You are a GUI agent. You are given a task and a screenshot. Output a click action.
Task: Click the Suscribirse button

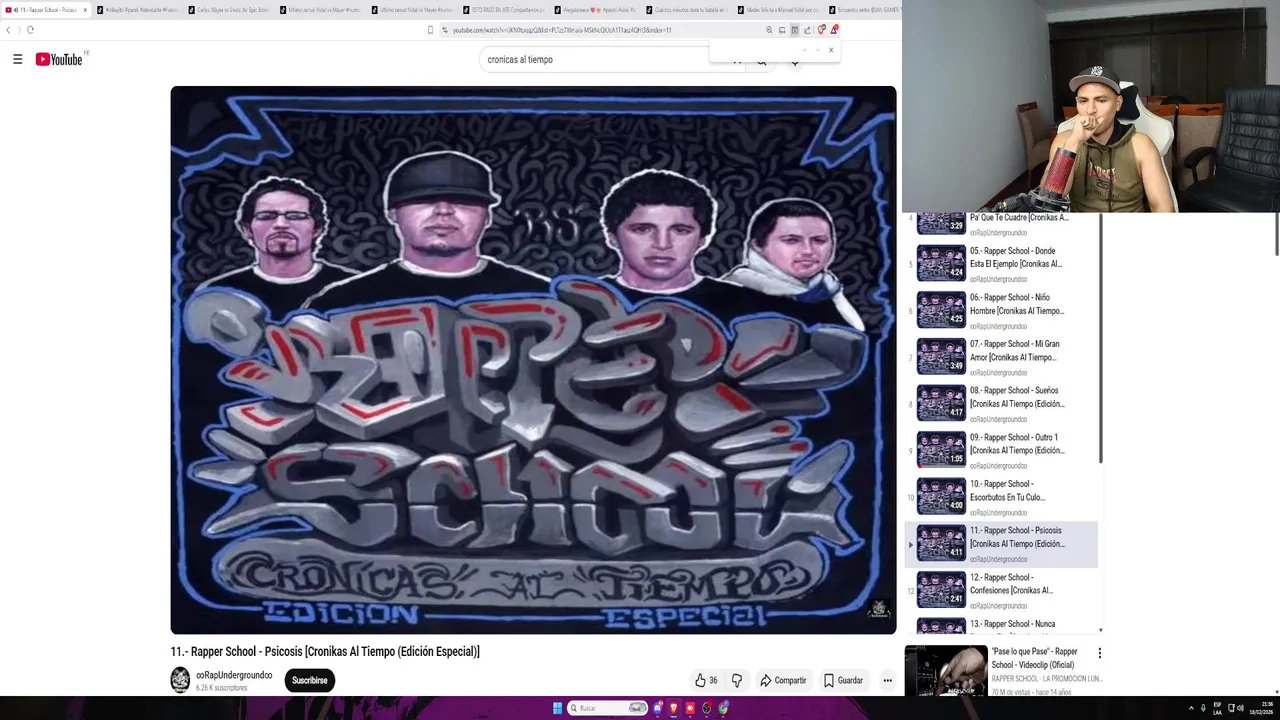pos(309,680)
